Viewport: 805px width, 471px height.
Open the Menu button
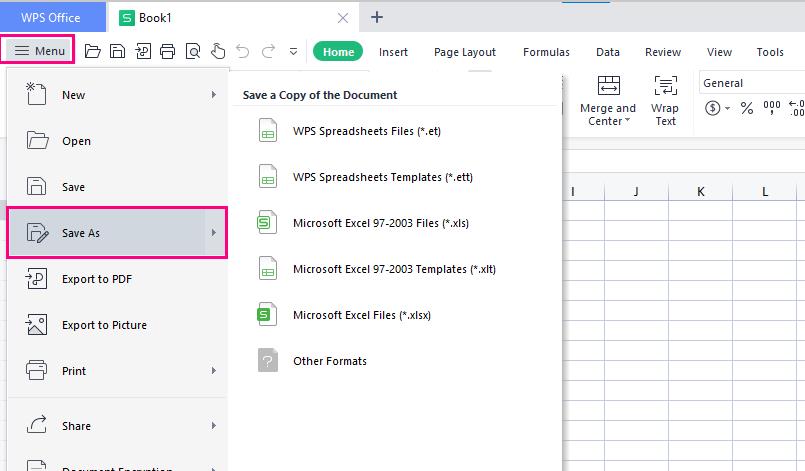[x=40, y=51]
